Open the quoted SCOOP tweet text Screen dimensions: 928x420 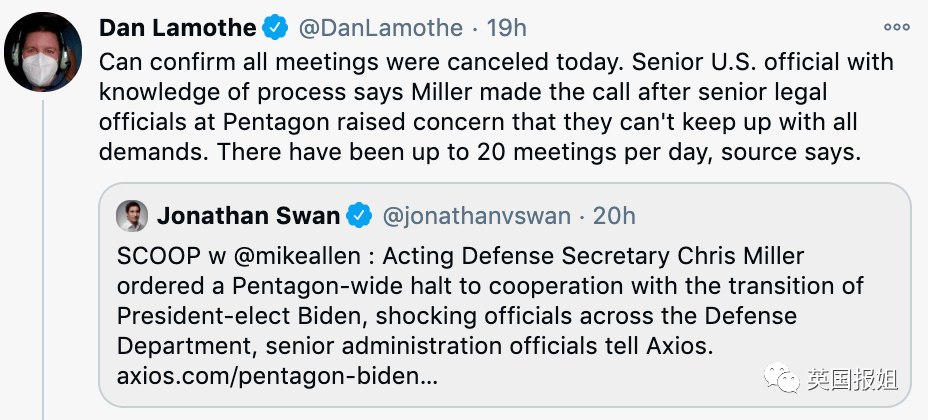(x=491, y=316)
